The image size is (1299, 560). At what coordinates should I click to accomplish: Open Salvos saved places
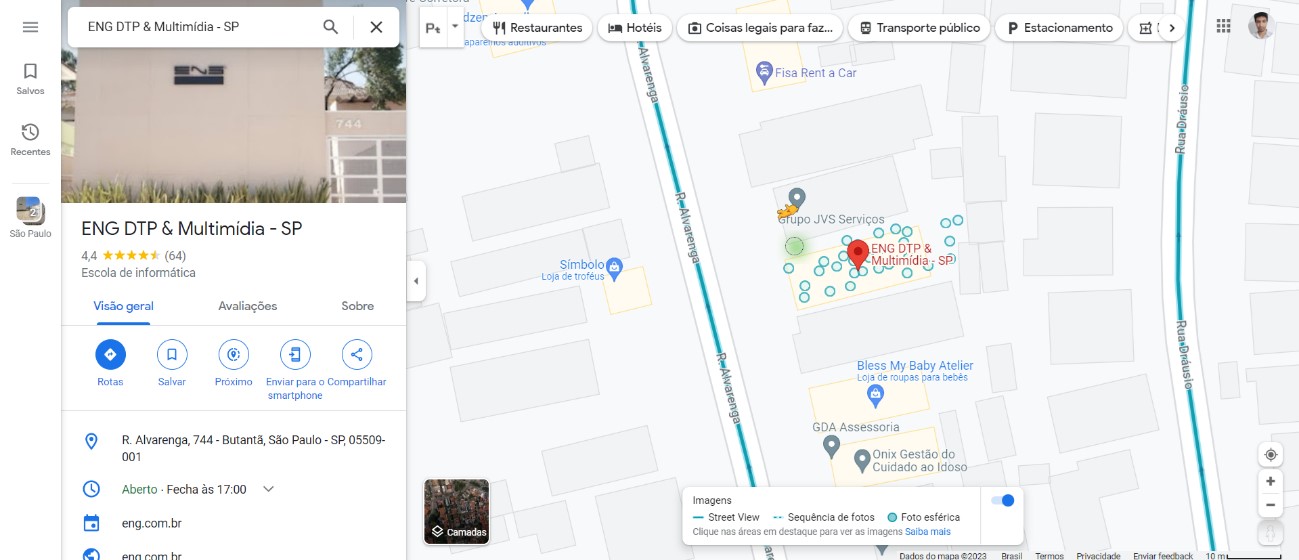tap(30, 79)
